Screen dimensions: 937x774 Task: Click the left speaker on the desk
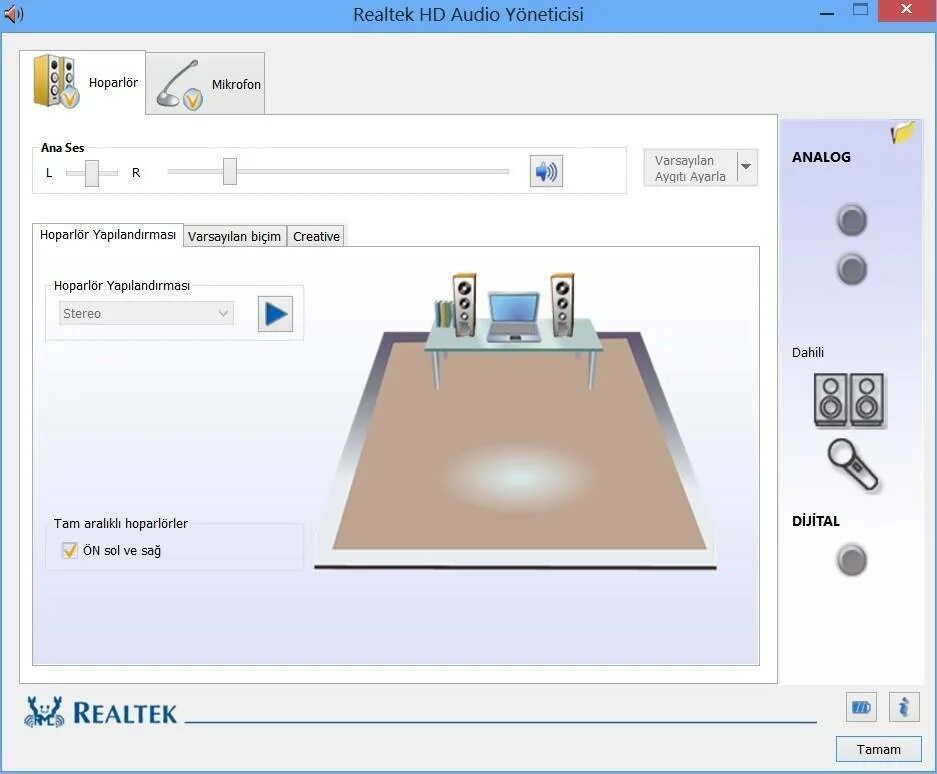click(x=464, y=305)
